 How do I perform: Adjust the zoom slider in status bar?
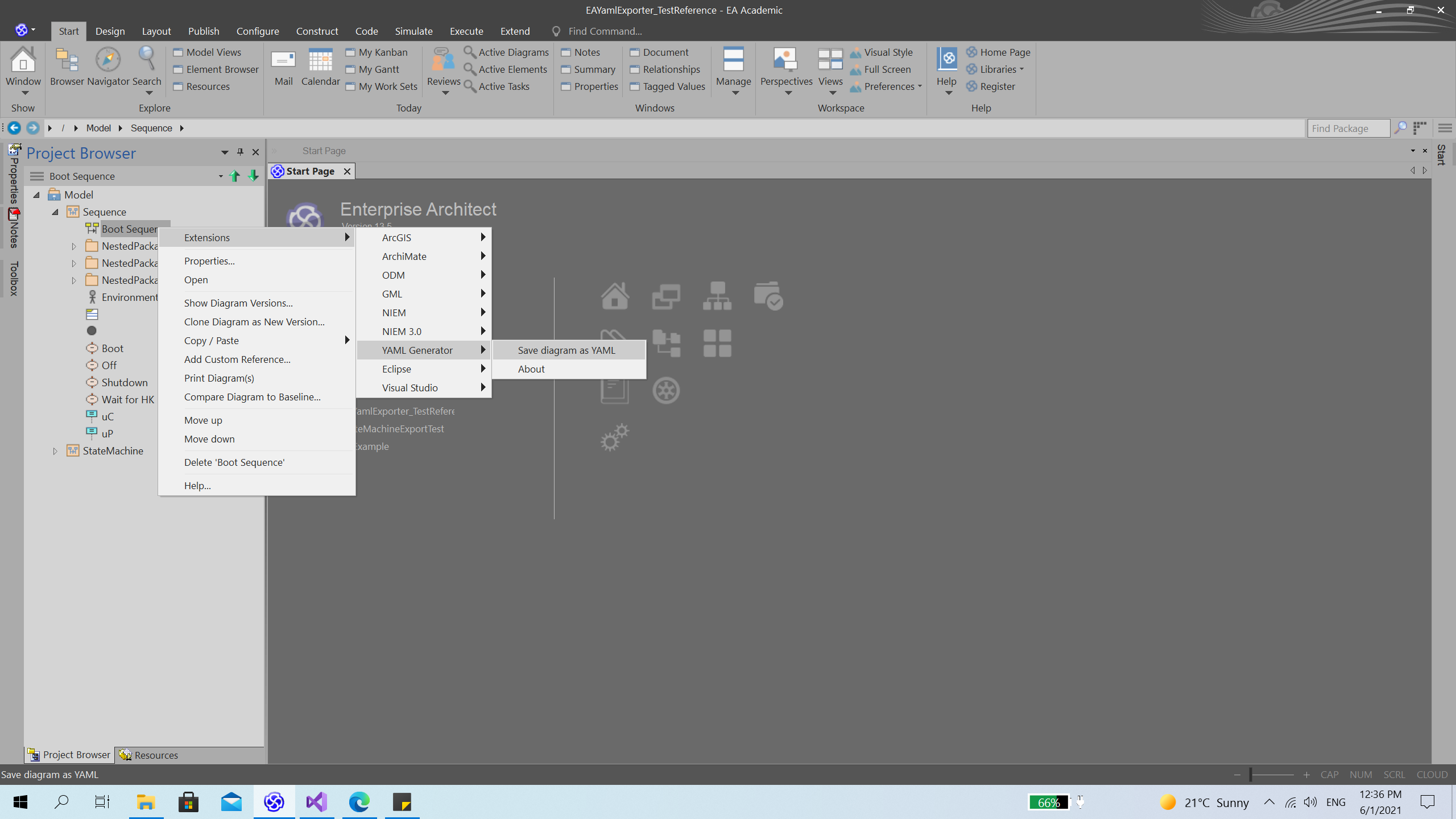[x=1250, y=775]
